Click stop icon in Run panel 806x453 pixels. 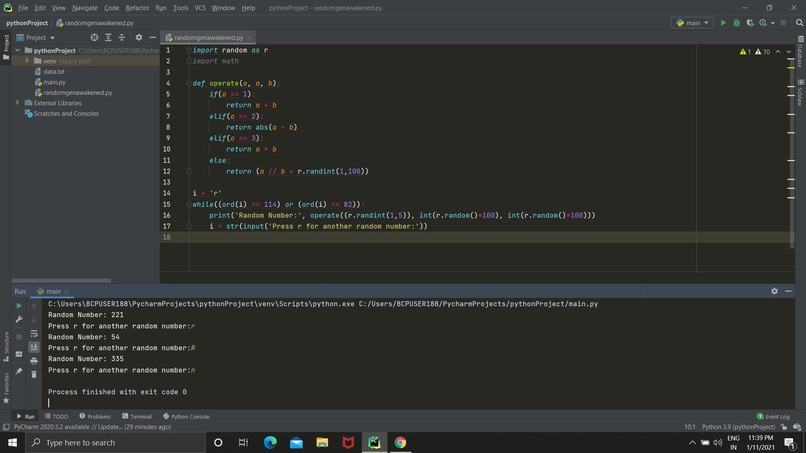19,337
